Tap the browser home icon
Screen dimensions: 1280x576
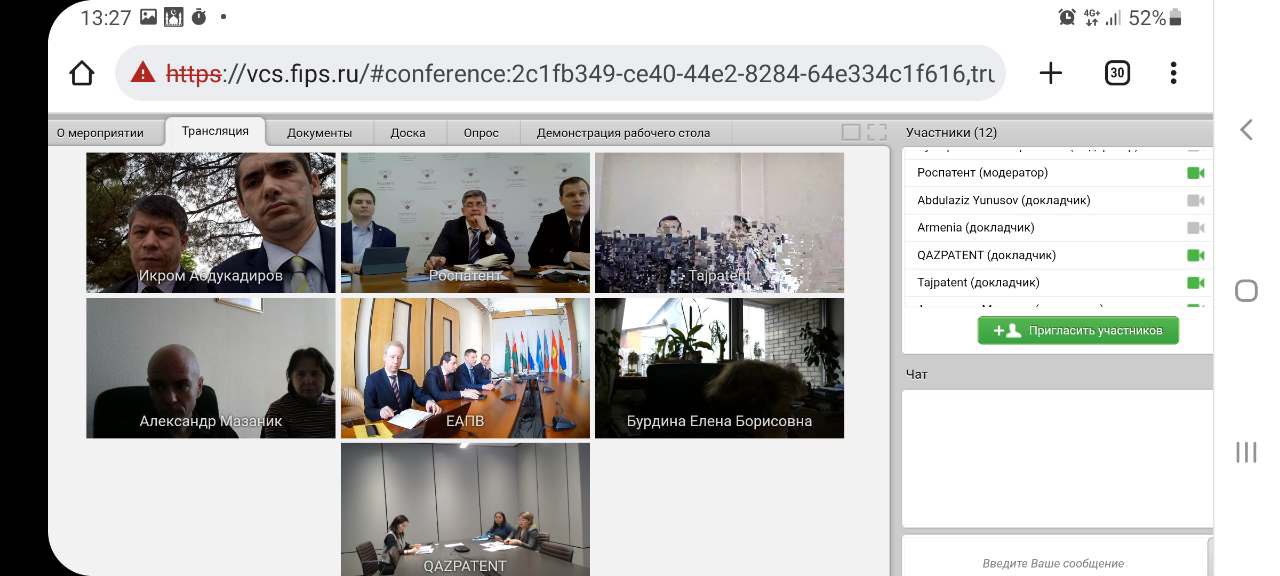[x=82, y=73]
